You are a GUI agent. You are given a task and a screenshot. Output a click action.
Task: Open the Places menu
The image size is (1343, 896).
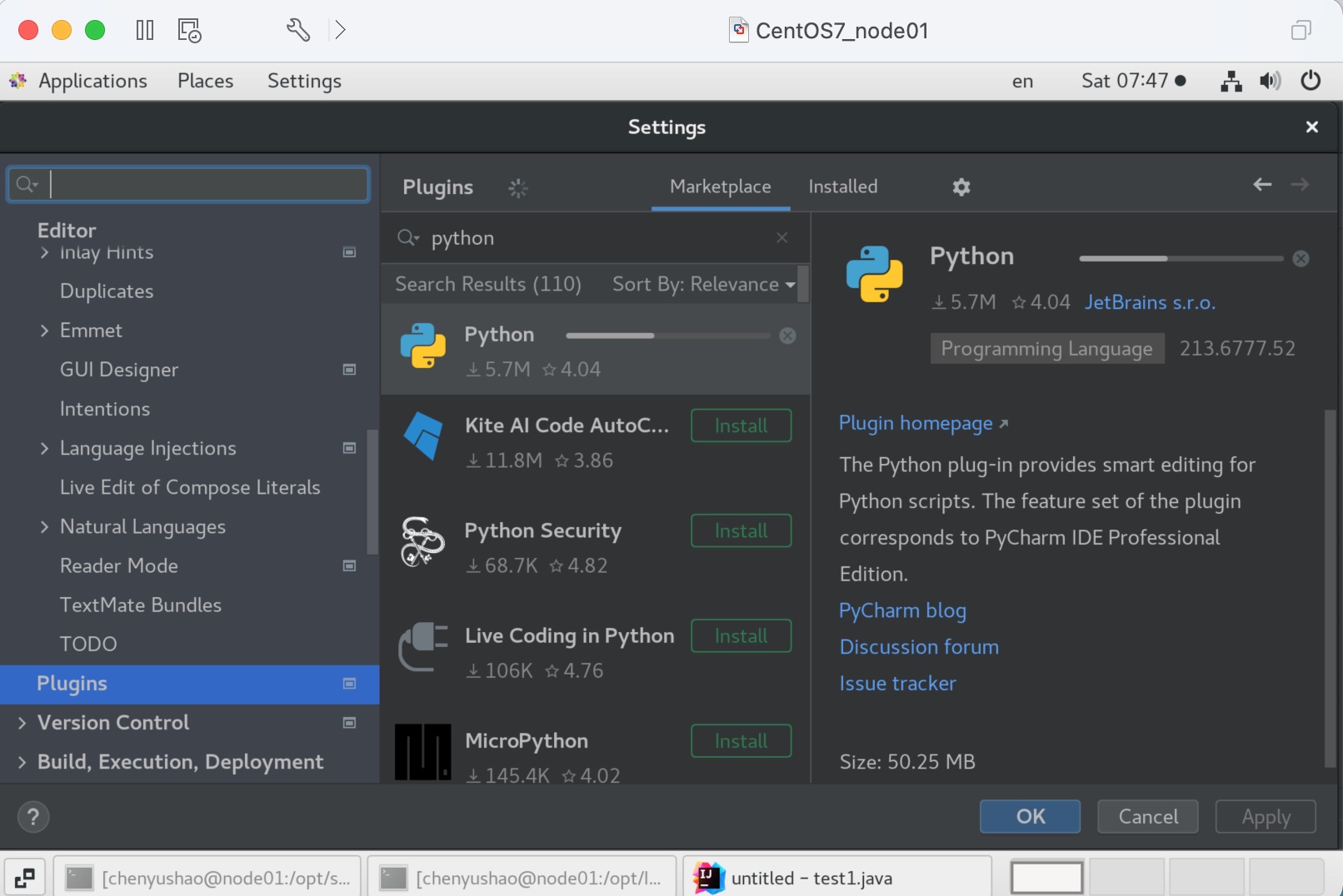click(x=205, y=81)
